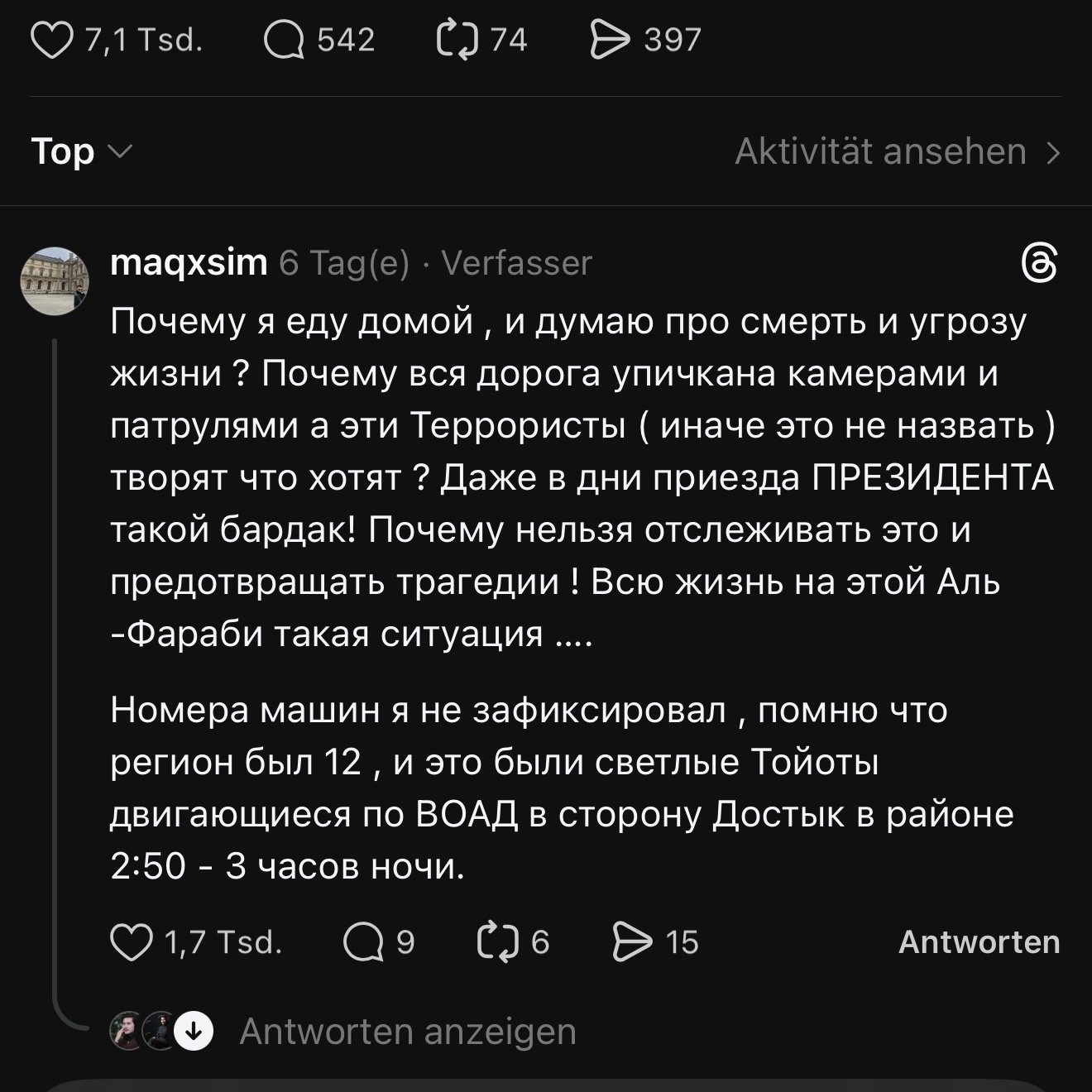Click the Aktivität ansehen chevron arrow
This screenshot has width=1092, height=1092.
point(1053,153)
